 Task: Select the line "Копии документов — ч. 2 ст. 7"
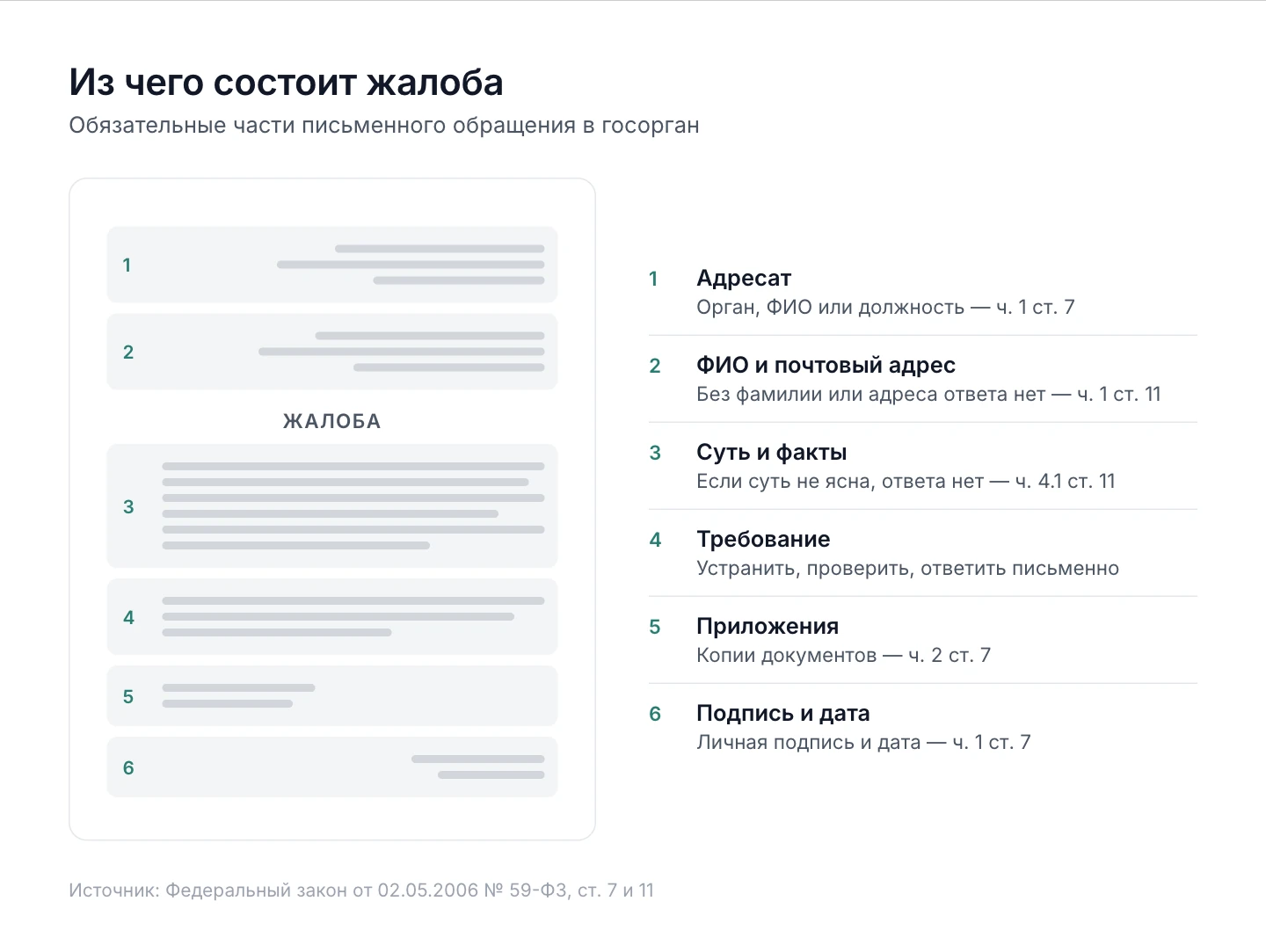click(x=843, y=656)
